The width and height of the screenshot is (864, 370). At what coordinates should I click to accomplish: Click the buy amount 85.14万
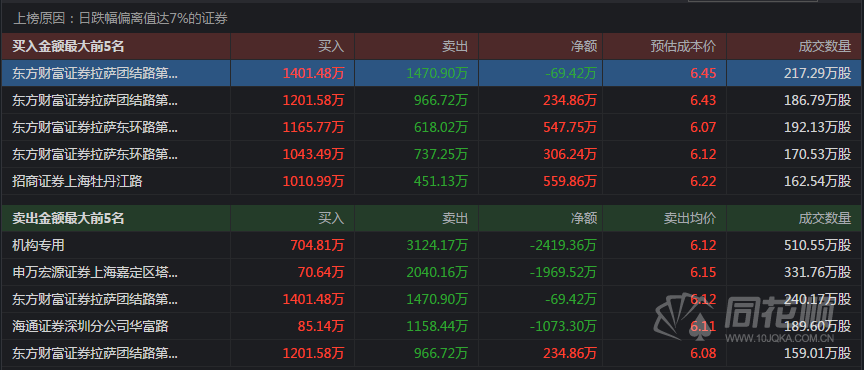pyautogui.click(x=321, y=326)
